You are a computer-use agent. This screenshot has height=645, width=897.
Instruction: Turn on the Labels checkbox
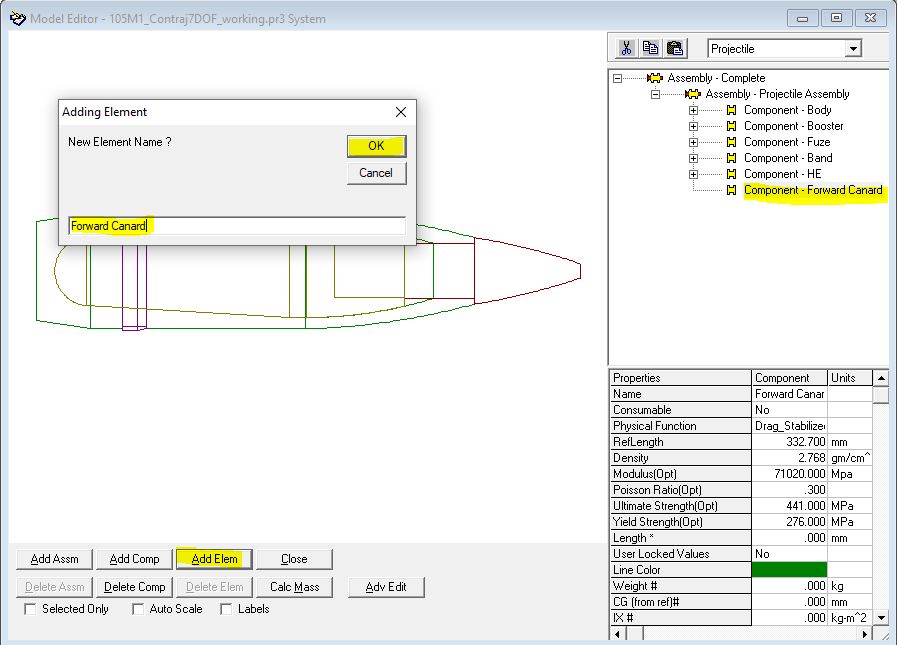(x=226, y=609)
